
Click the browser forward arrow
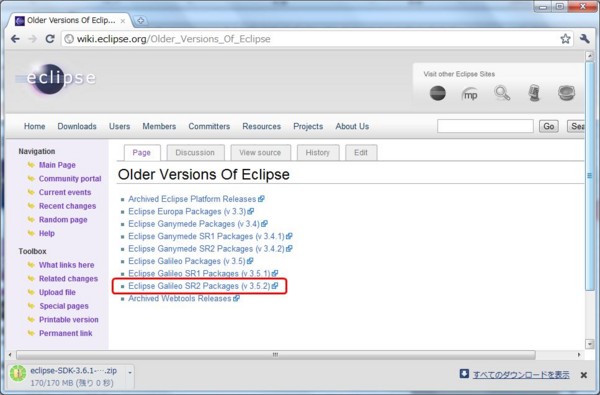[33, 39]
